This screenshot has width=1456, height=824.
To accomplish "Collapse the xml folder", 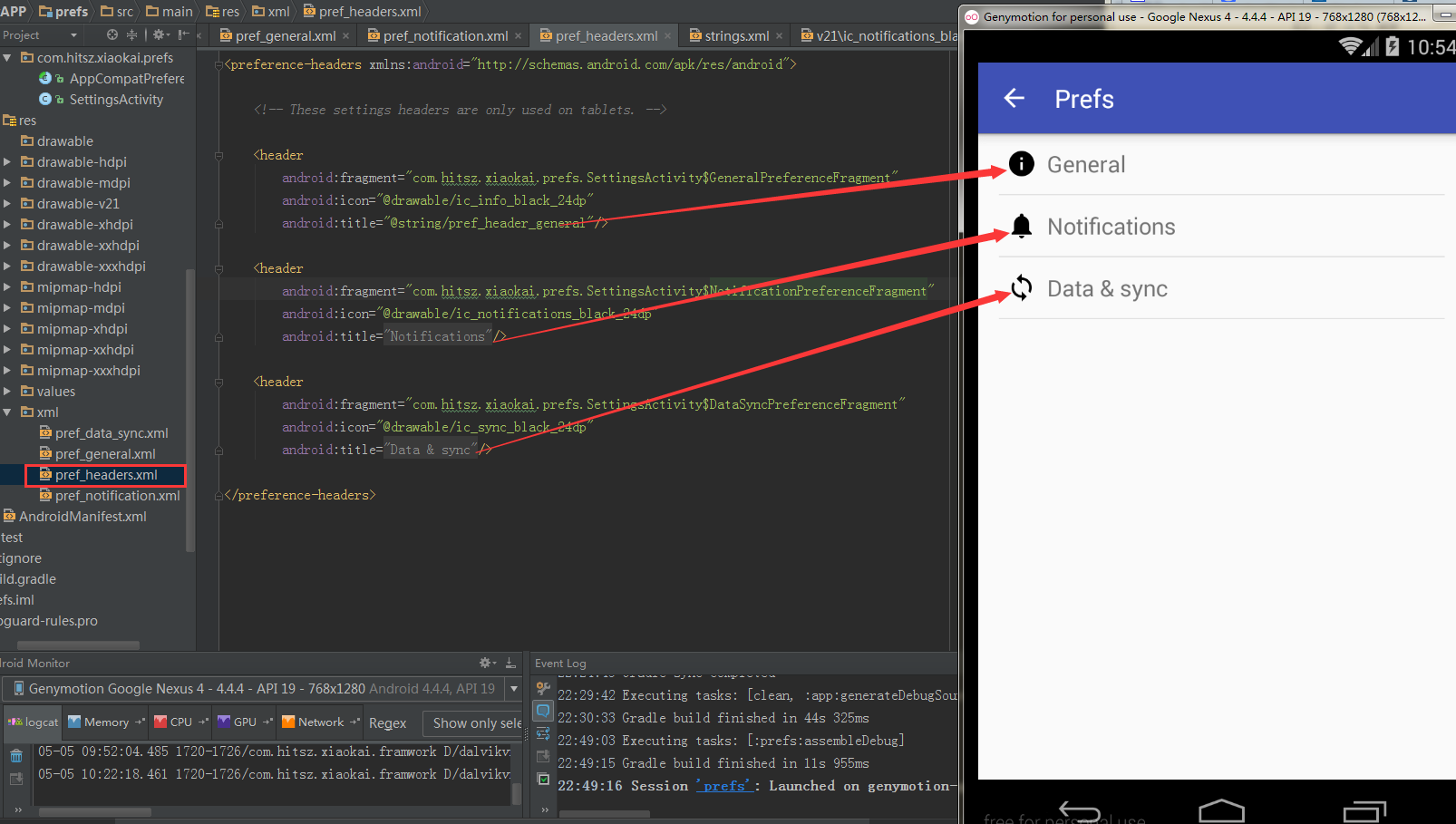I will point(7,412).
